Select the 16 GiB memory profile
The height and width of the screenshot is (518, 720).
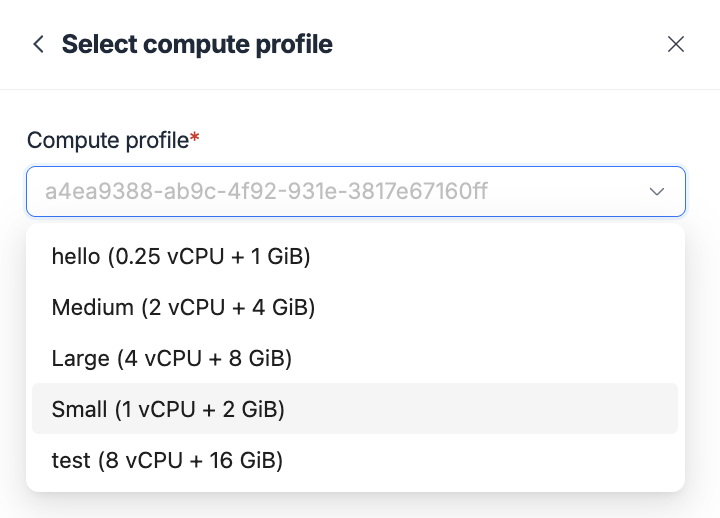click(168, 460)
